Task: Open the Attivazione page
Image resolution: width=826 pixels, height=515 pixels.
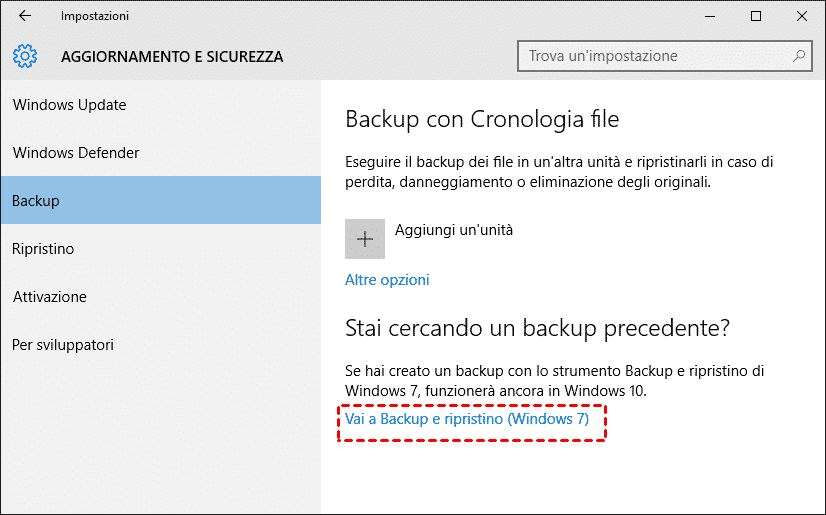Action: [x=50, y=297]
